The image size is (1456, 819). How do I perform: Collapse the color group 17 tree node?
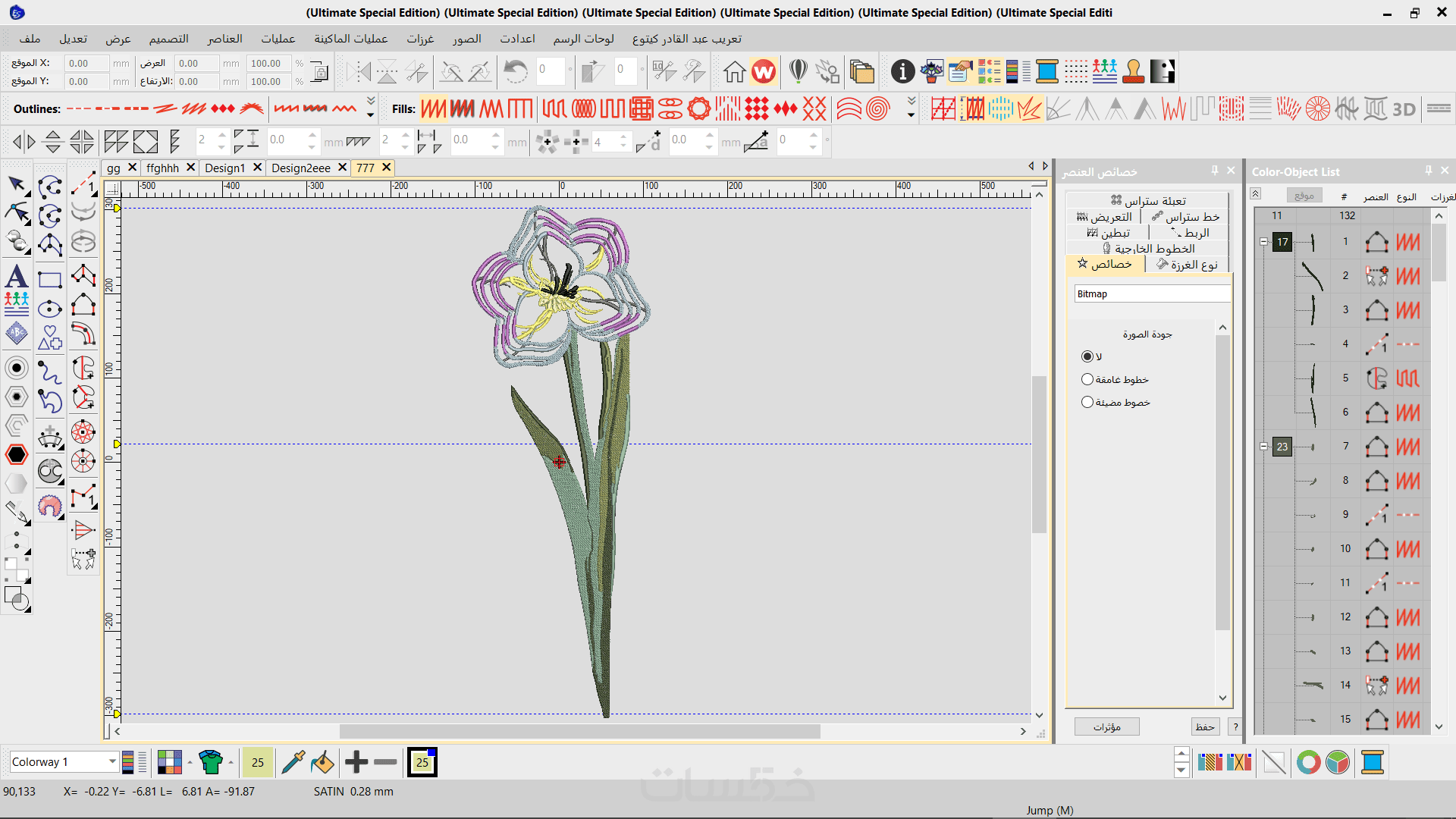[1263, 242]
